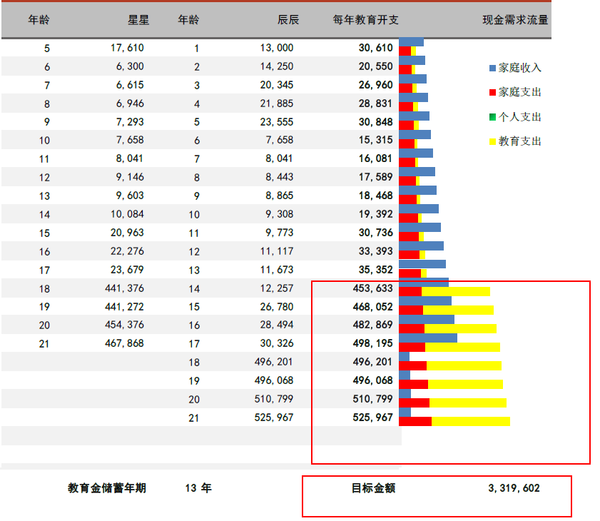Click the cell value 8,443
This screenshot has width=600, height=521.
(x=279, y=177)
